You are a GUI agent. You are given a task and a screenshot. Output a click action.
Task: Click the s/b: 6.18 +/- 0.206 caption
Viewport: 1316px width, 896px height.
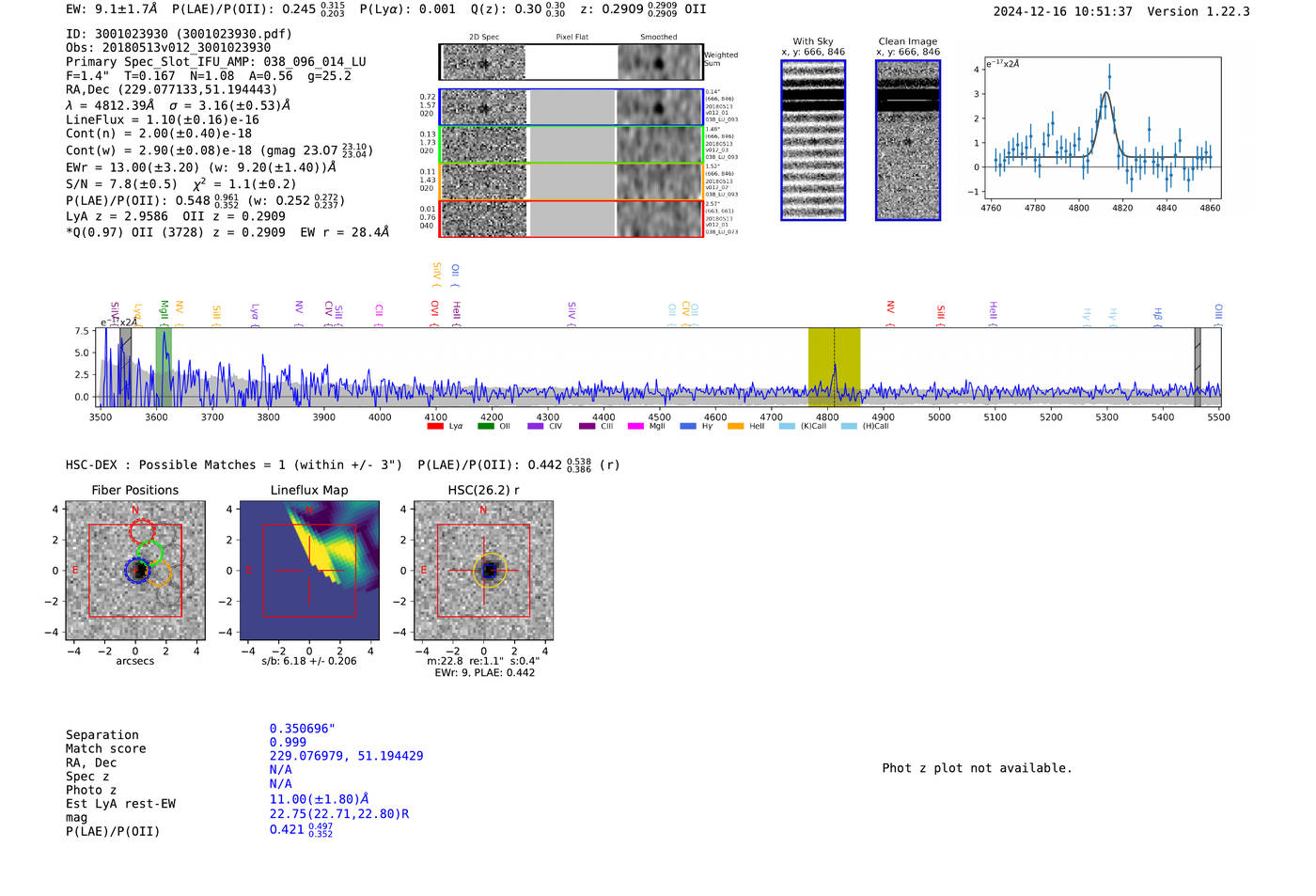[x=309, y=661]
